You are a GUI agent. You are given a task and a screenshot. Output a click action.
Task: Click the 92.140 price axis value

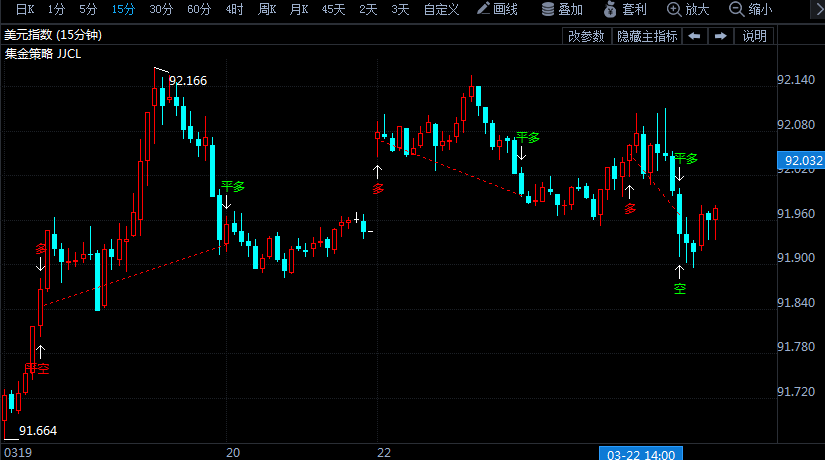(796, 79)
